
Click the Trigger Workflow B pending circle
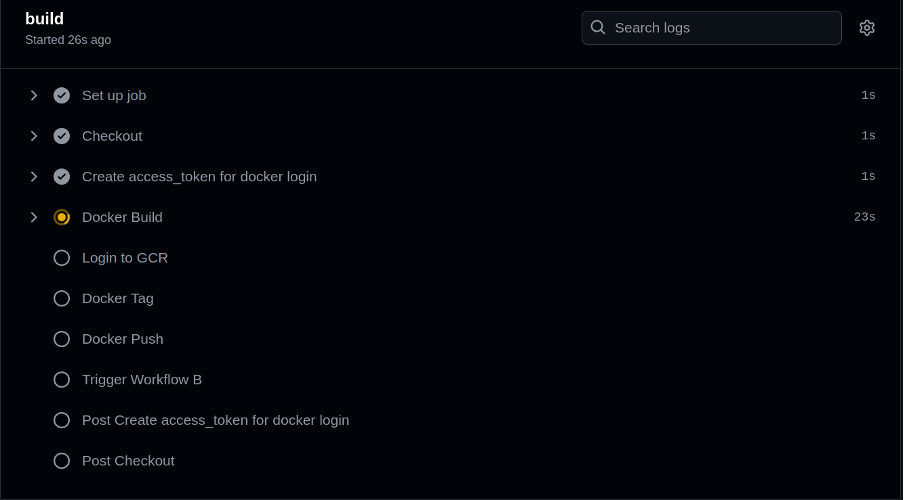pos(62,380)
